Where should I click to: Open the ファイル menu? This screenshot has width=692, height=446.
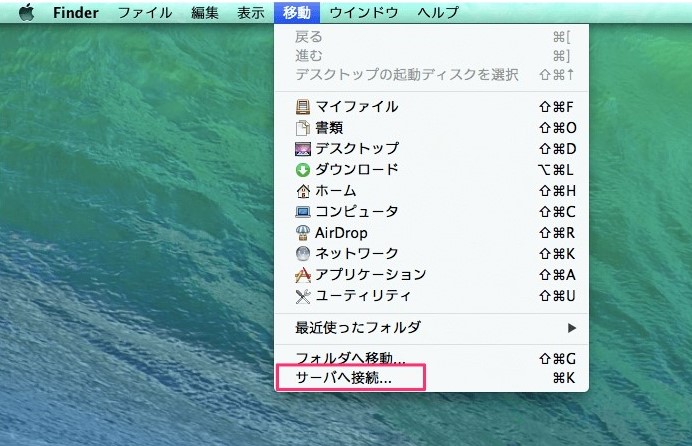[145, 12]
